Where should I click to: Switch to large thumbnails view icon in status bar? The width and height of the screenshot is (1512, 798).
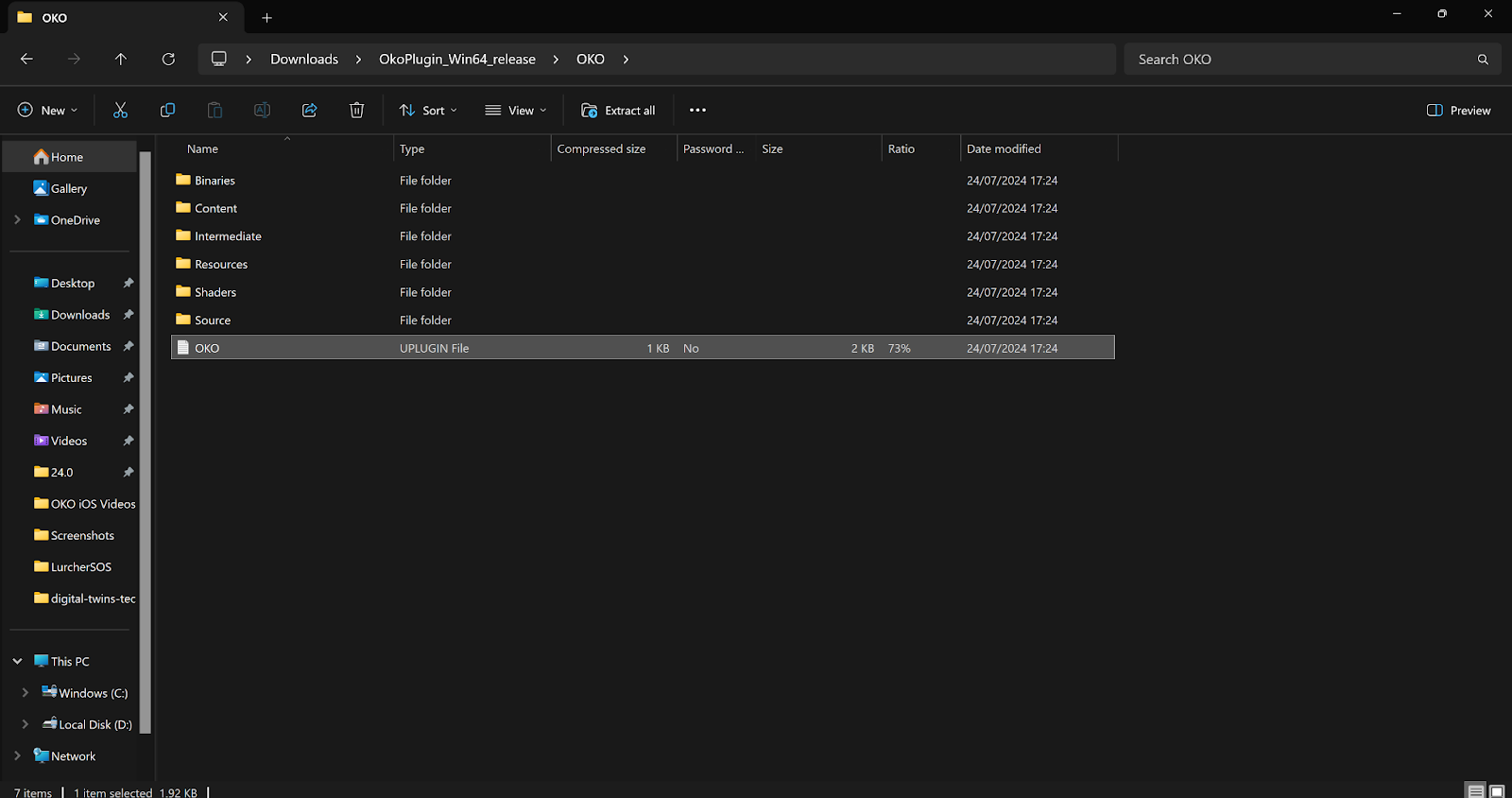pos(1497,790)
